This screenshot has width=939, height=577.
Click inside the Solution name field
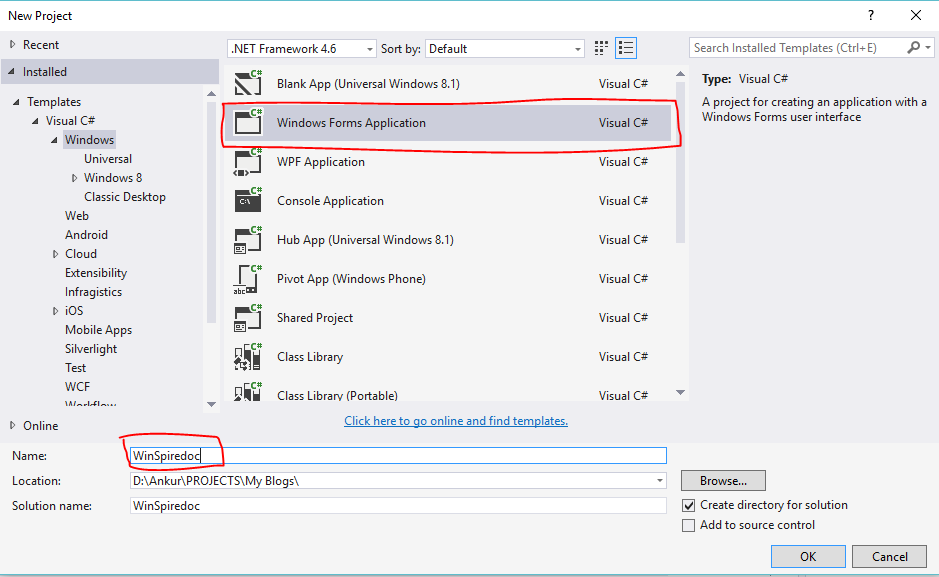pyautogui.click(x=396, y=505)
